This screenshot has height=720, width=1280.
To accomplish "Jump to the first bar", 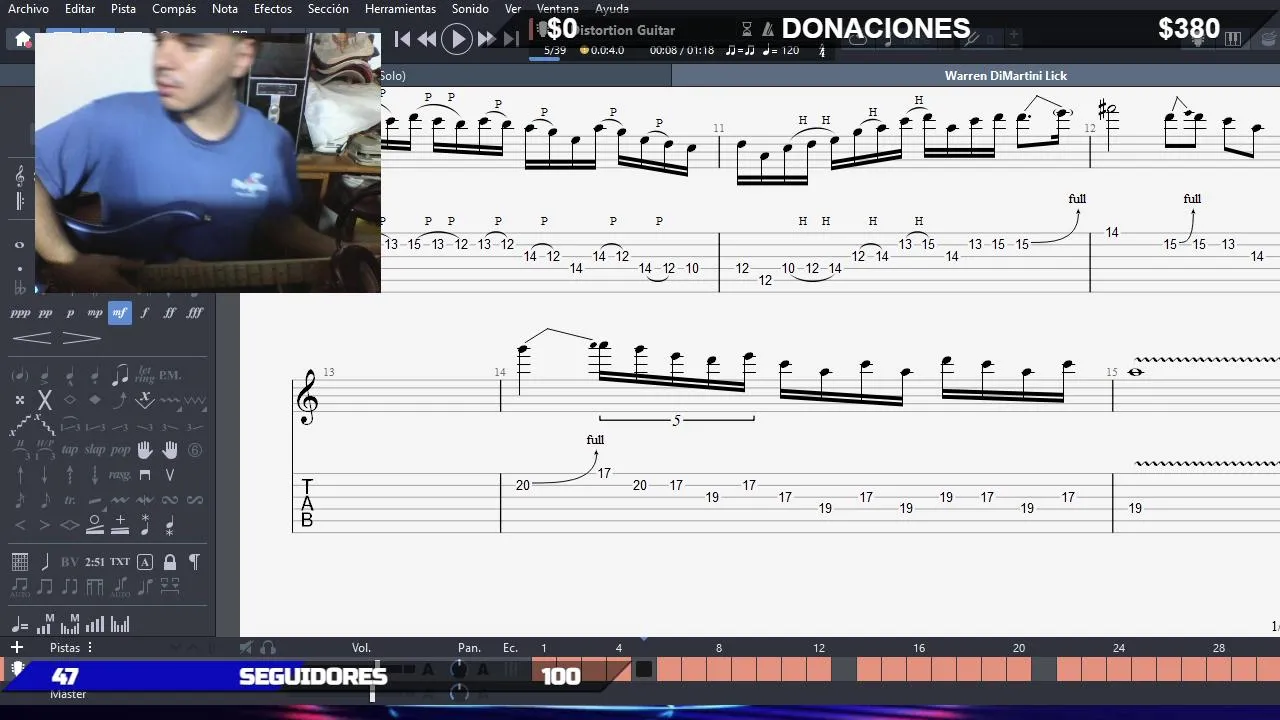I will click(x=402, y=39).
